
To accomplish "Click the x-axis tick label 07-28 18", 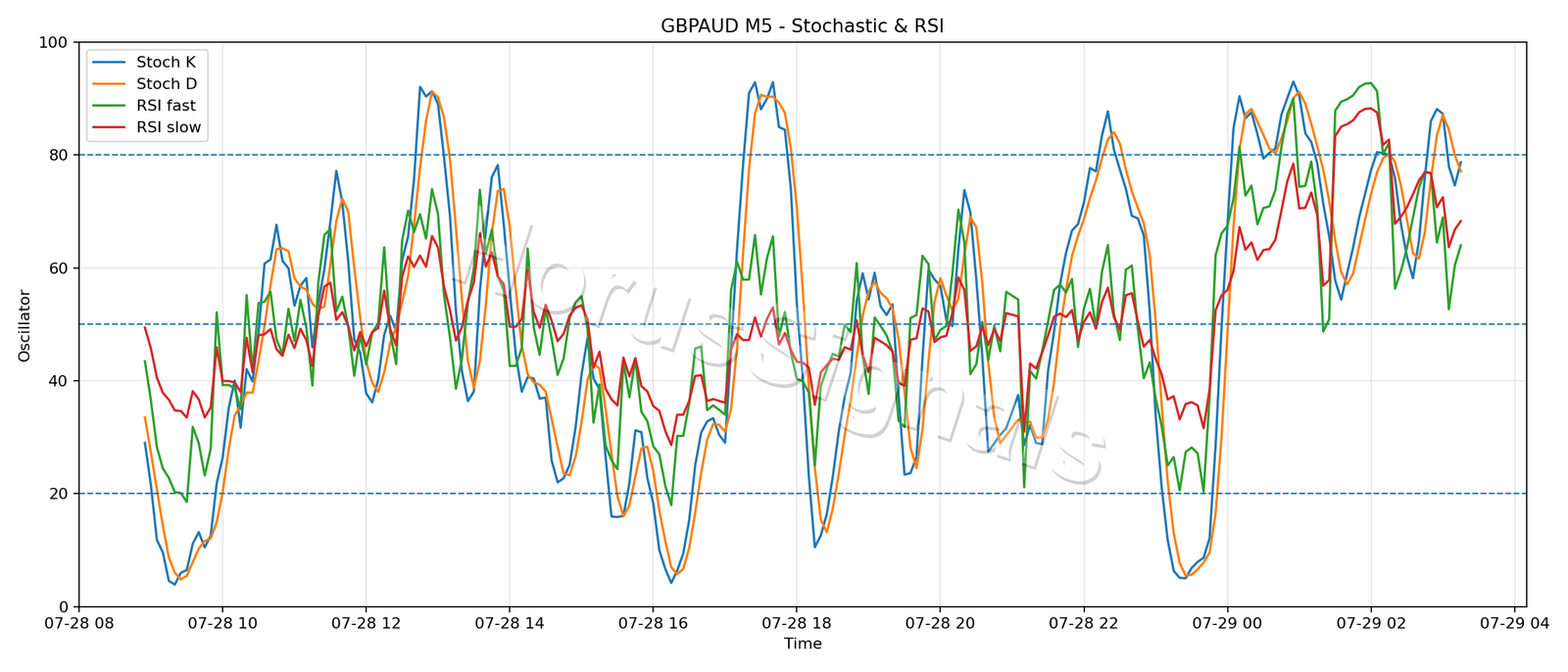I will (x=797, y=623).
